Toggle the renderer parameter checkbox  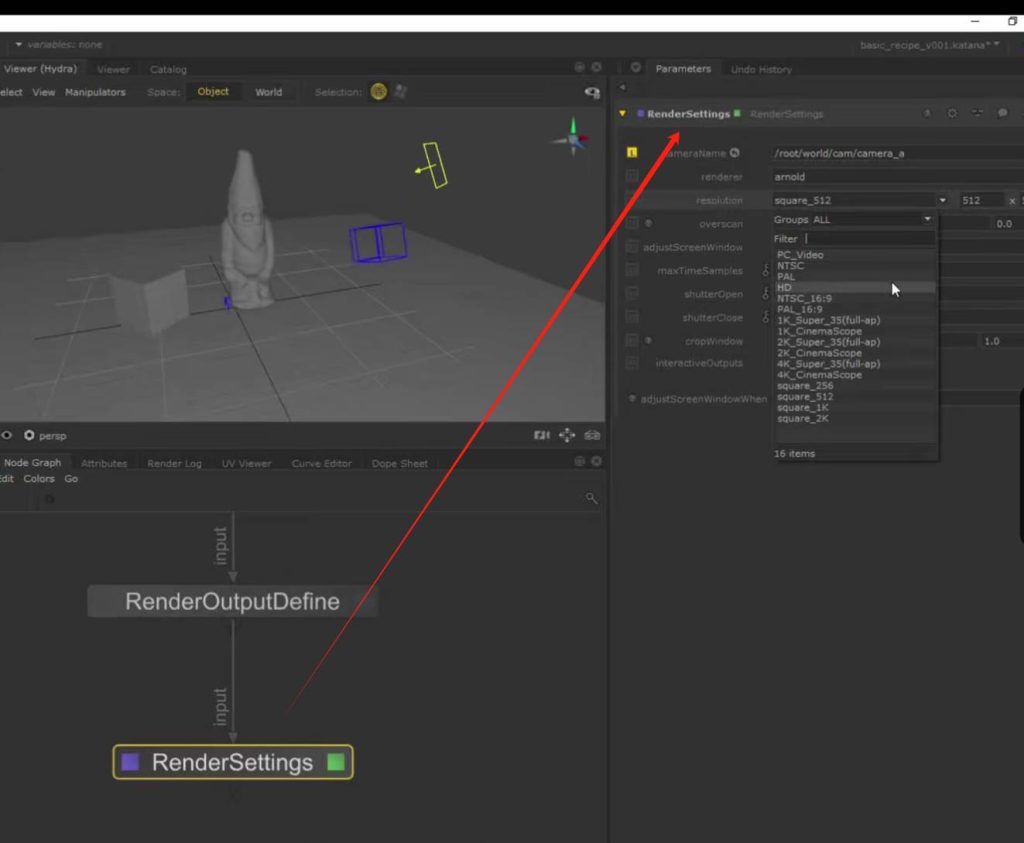click(632, 177)
